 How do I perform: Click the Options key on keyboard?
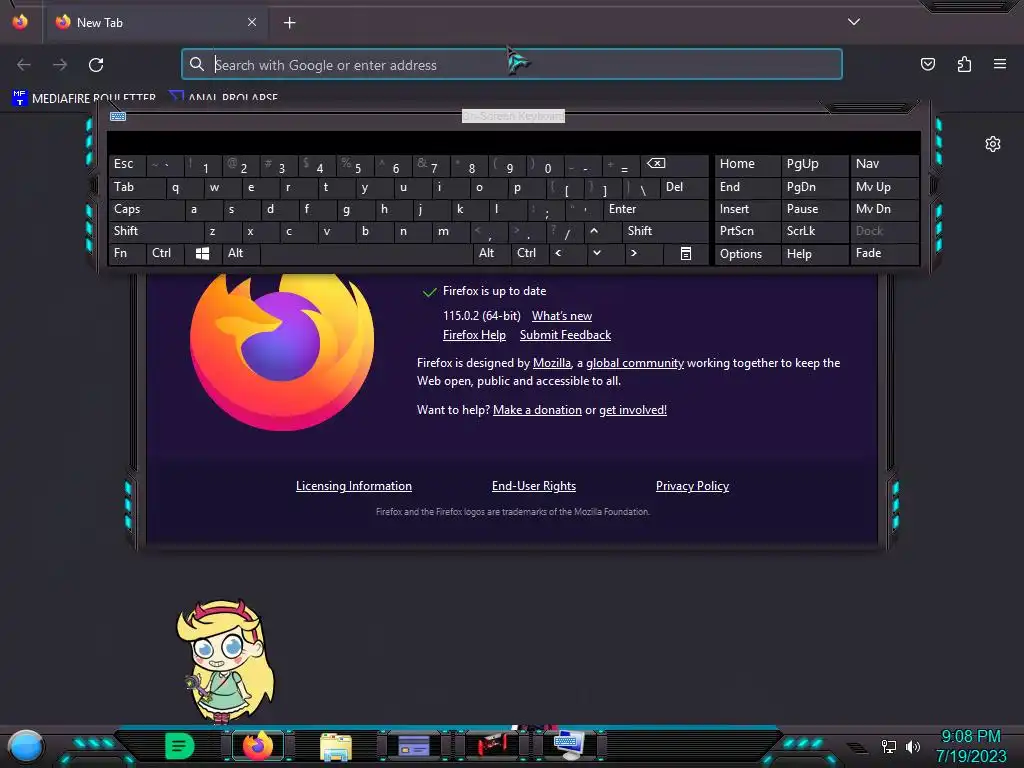747,253
